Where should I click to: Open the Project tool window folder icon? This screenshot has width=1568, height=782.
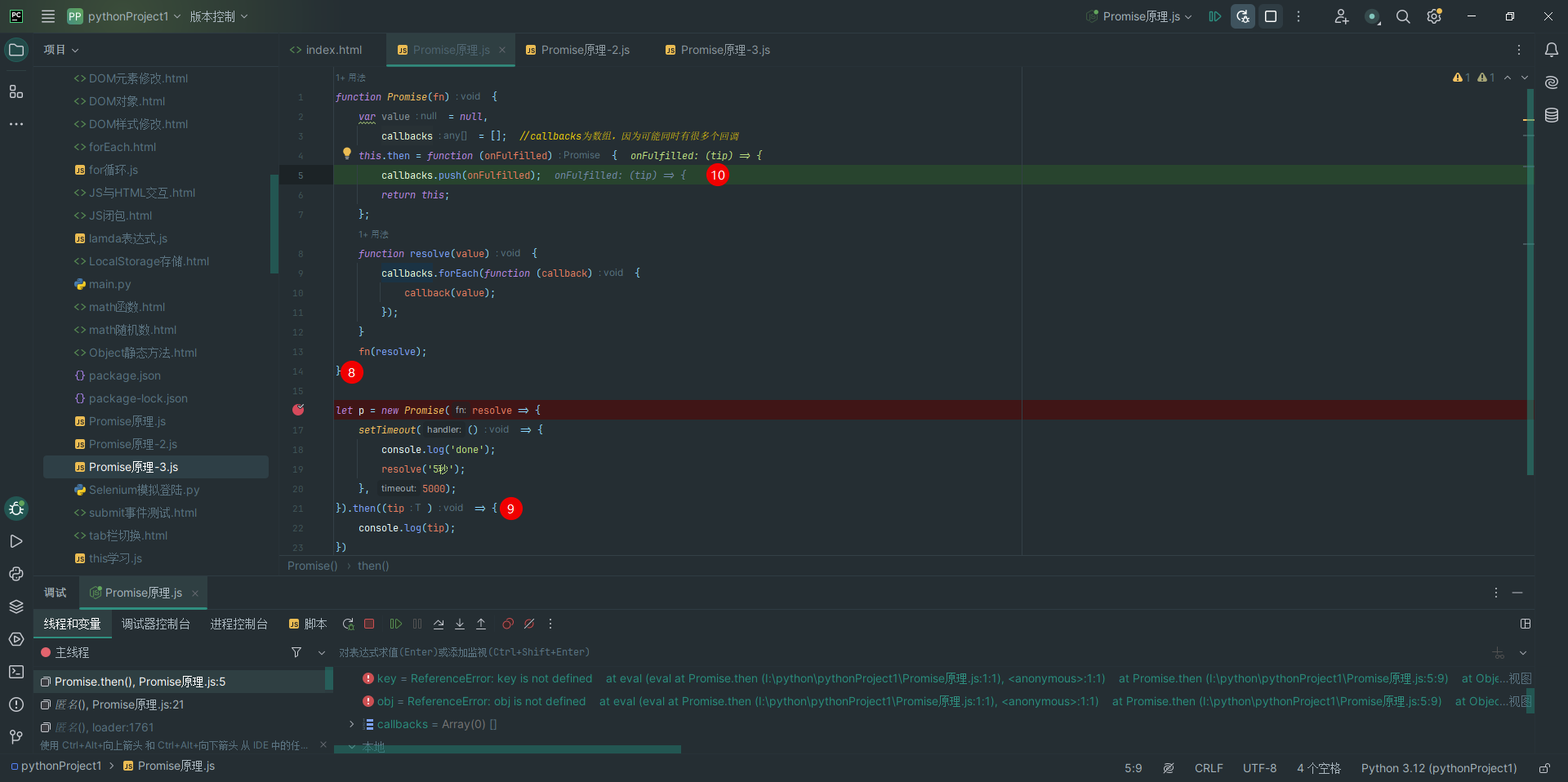click(16, 50)
